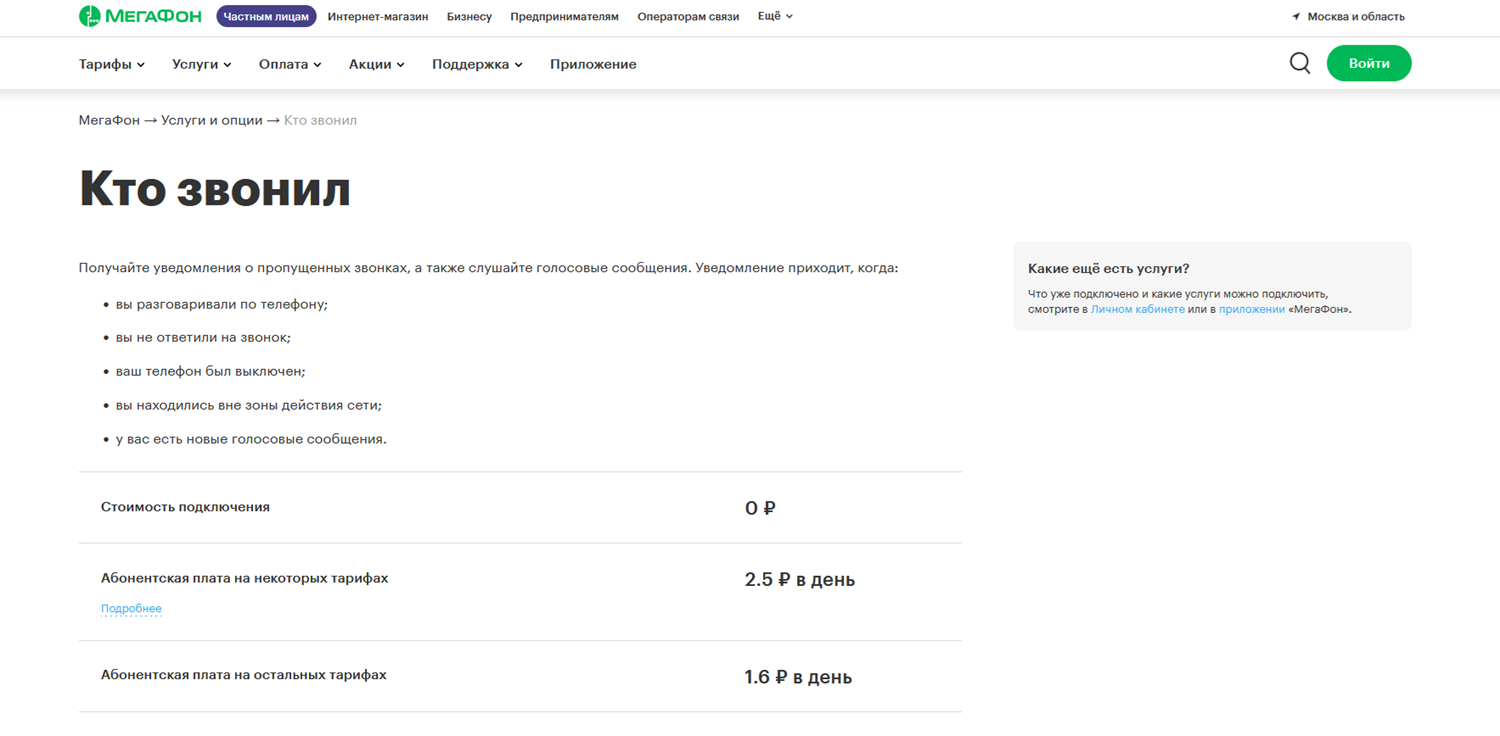Click bullet вы находились вне зоны действия сети

[x=249, y=405]
